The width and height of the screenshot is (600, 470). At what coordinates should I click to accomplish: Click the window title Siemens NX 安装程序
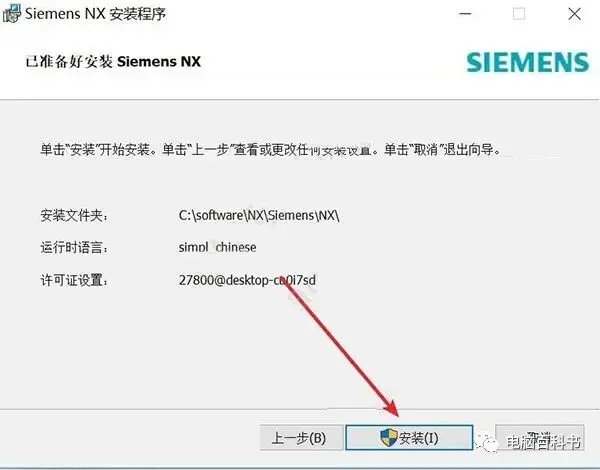pos(95,14)
